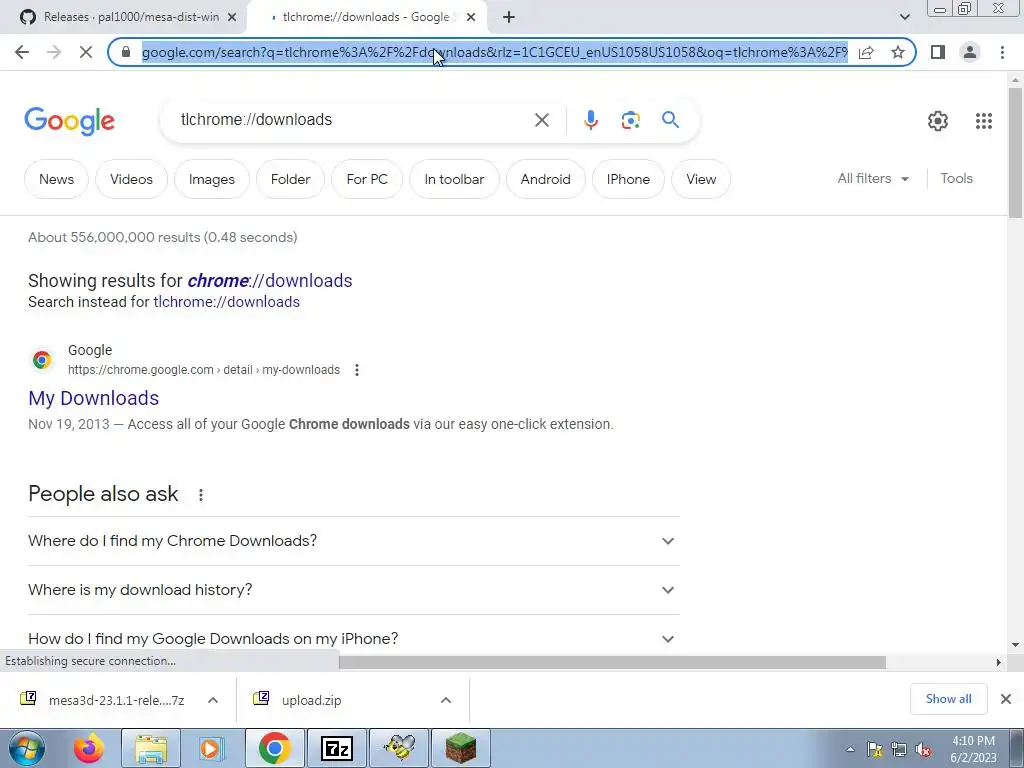Click the address bar URL text
Screen dimensions: 1024x768
click(495, 52)
